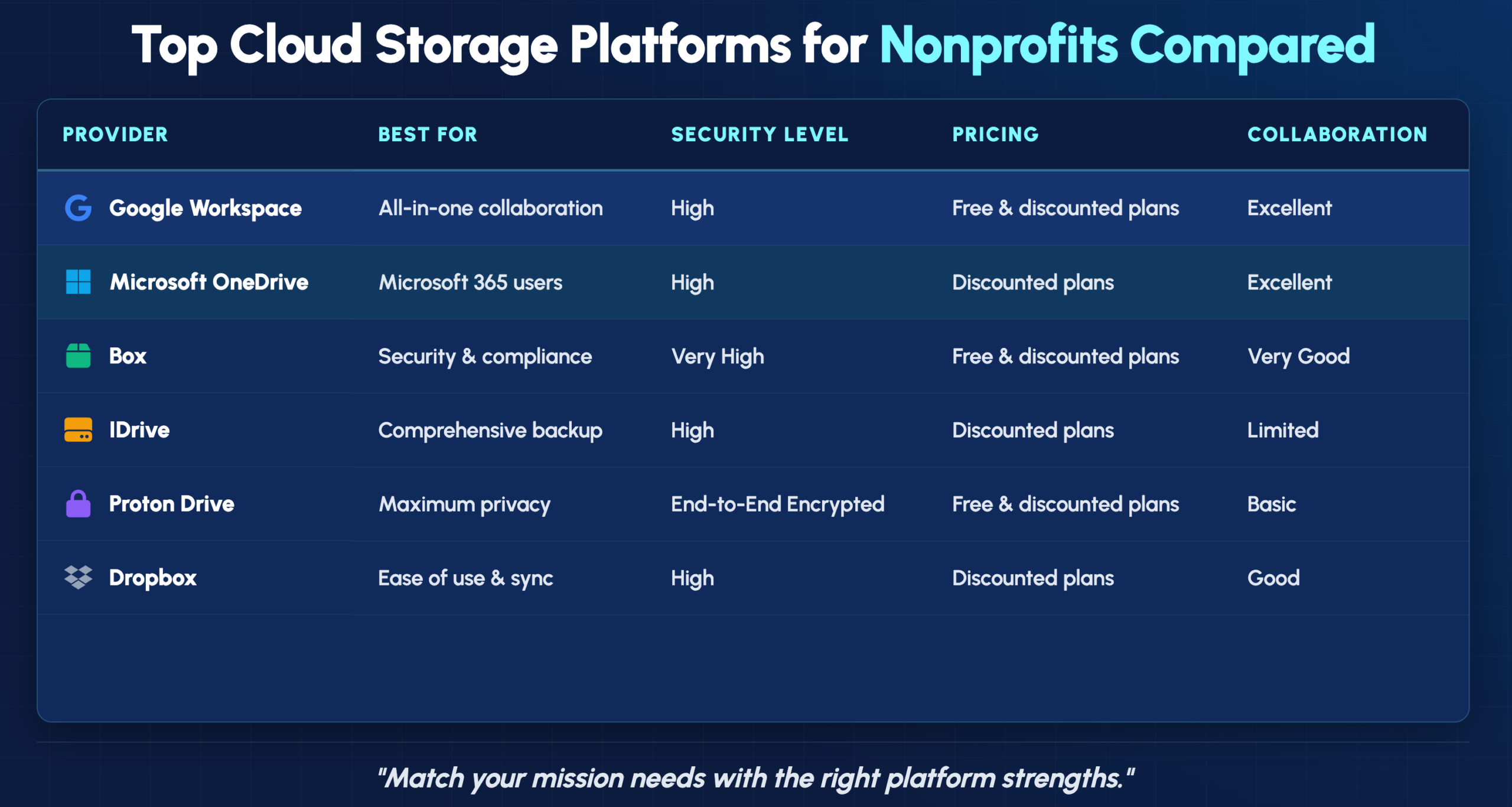Select the PROVIDER column header
The width and height of the screenshot is (1512, 807).
coord(115,135)
